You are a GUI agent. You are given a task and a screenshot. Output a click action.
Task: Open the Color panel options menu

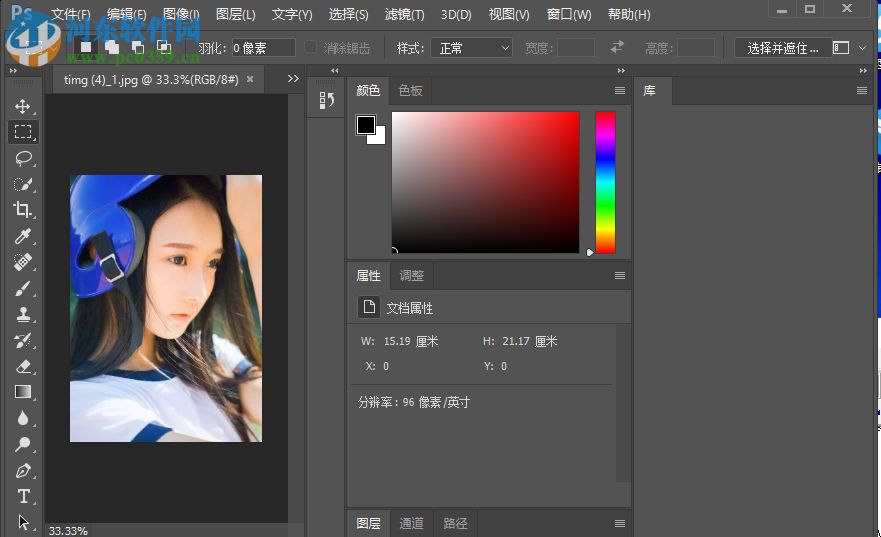[620, 90]
